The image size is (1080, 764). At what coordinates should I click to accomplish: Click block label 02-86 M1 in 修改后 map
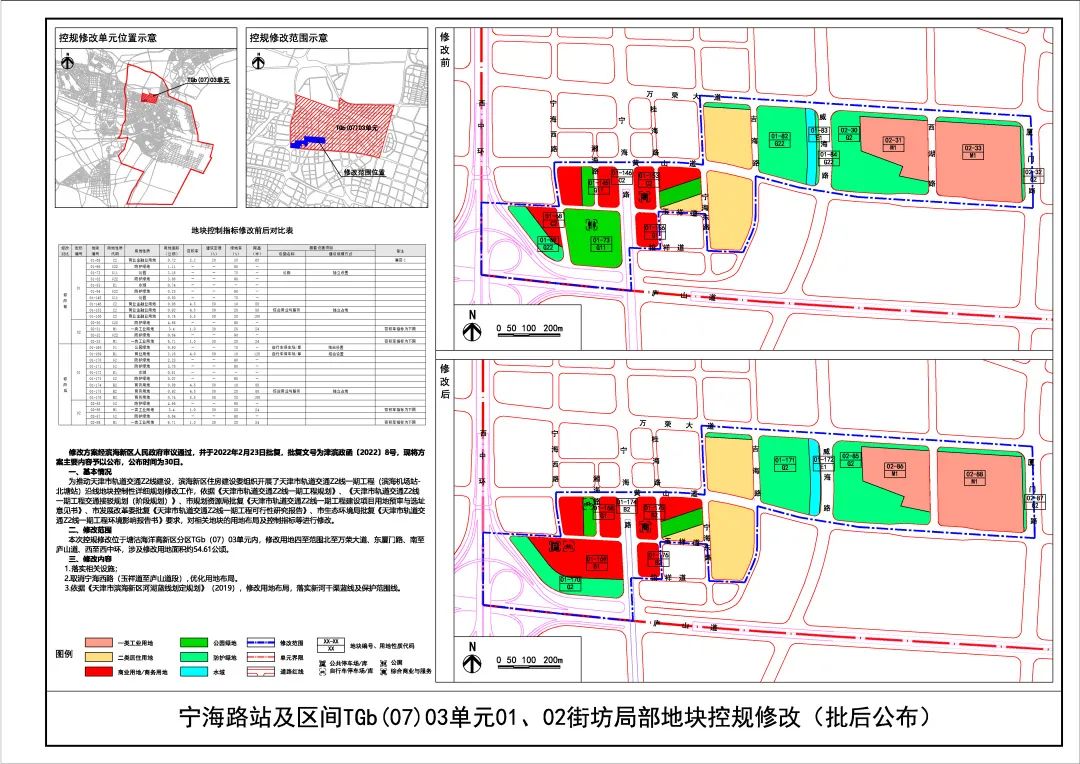[895, 471]
